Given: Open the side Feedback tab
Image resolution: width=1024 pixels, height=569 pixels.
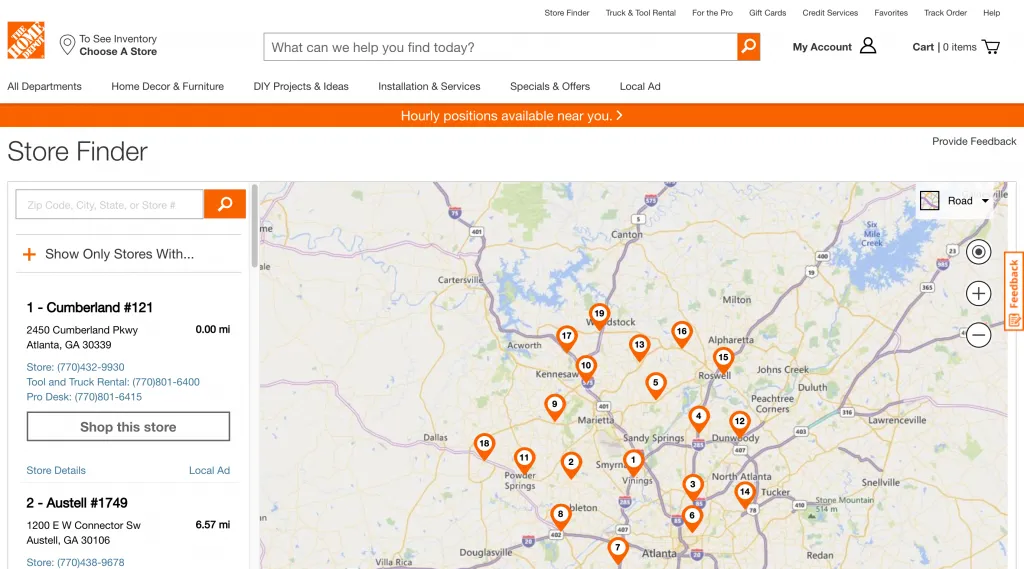Looking at the screenshot, I should click(x=1014, y=291).
